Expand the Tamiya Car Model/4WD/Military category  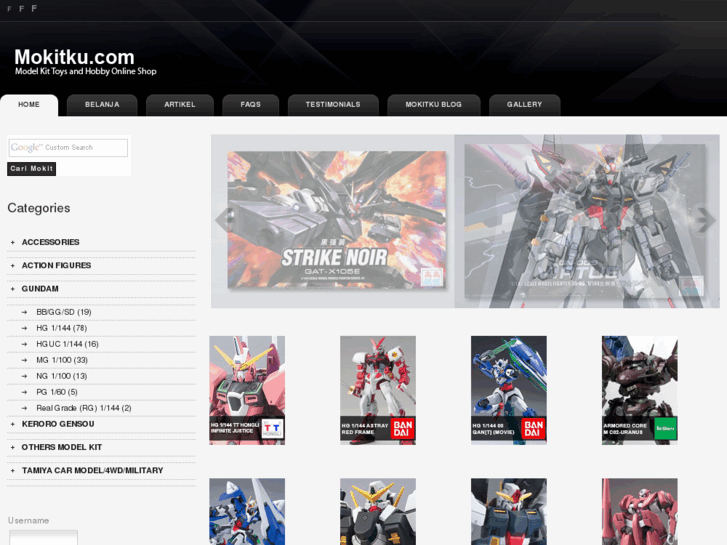[x=92, y=470]
